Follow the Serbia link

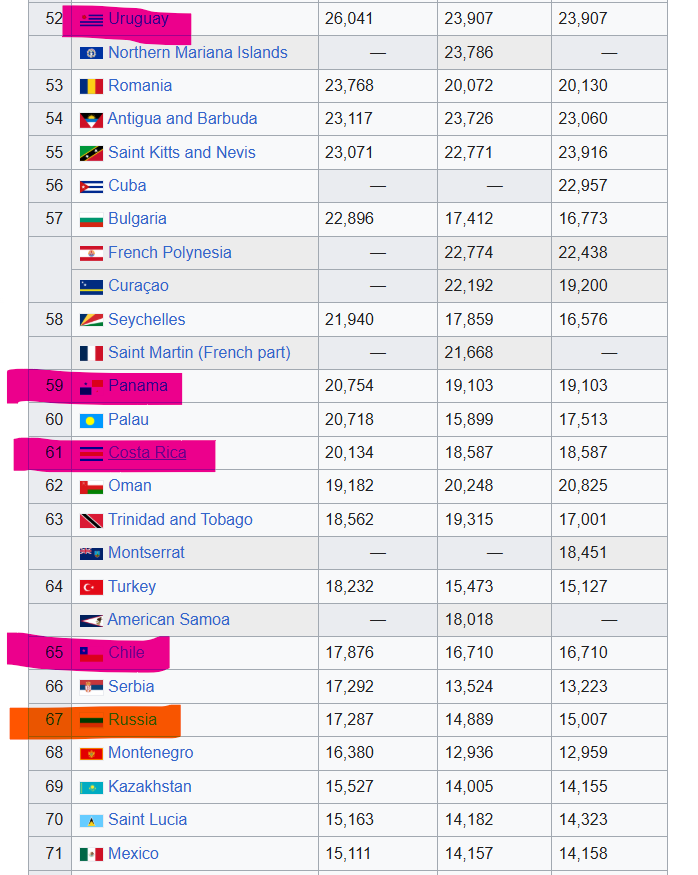131,686
